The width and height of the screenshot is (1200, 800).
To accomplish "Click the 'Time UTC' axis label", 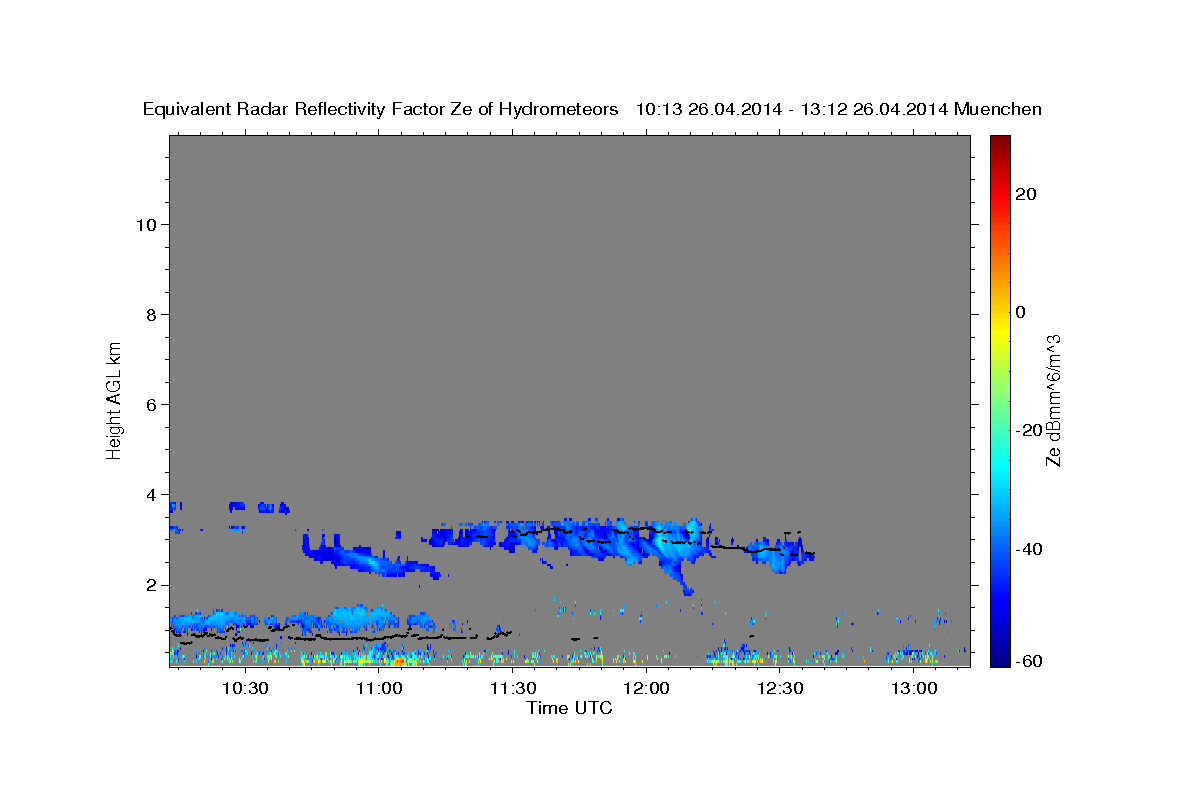I will pos(569,708).
